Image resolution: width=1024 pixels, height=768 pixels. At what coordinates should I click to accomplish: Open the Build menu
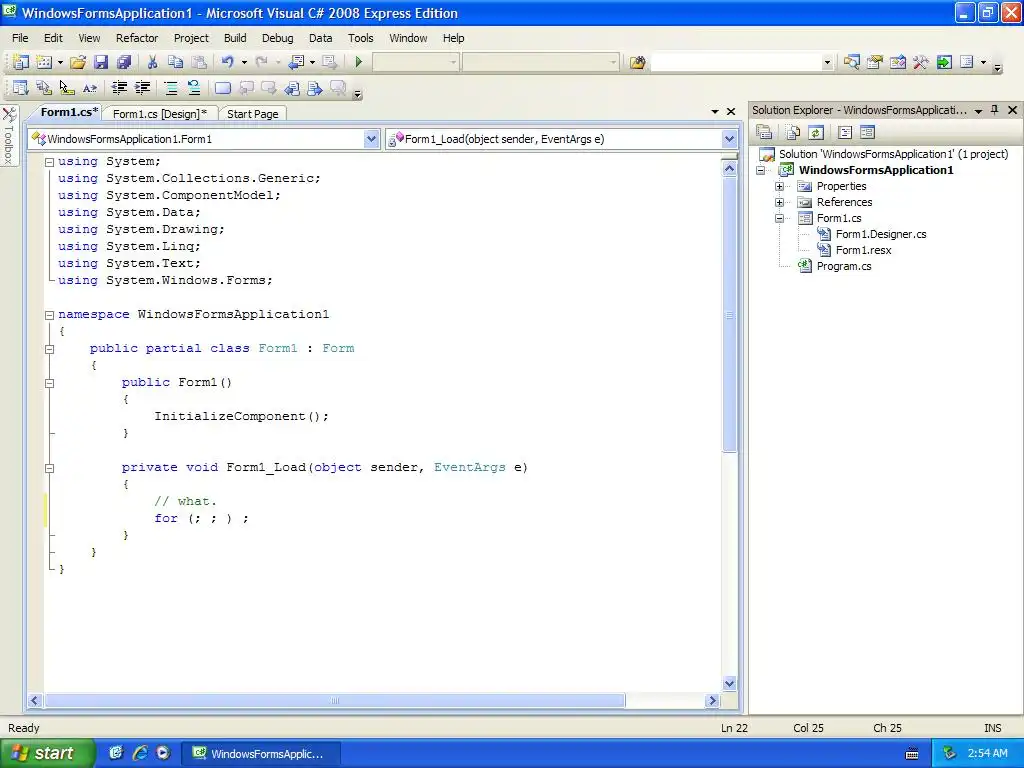tap(235, 38)
